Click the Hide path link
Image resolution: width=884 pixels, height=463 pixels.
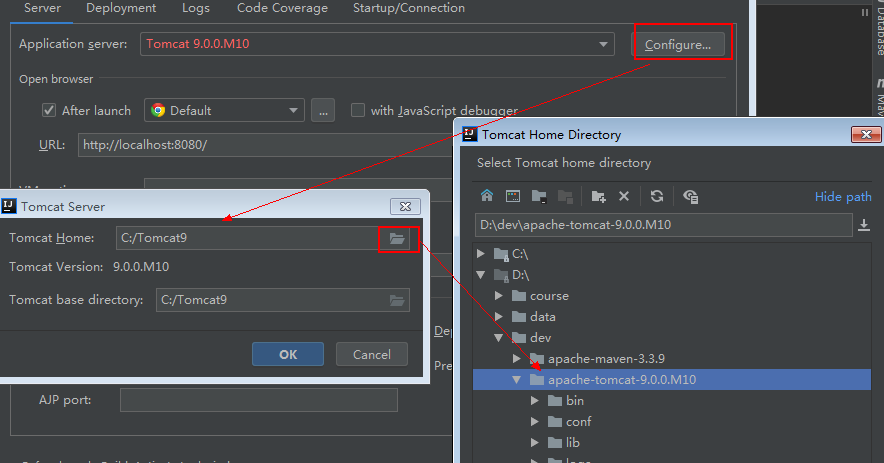(843, 196)
